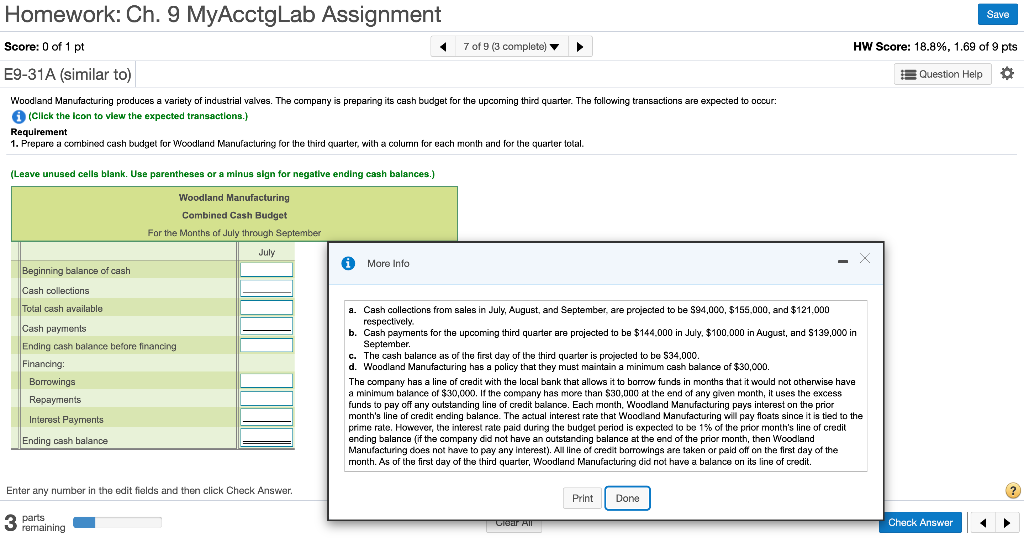Open Question Help menu
1024x543 pixels.
click(x=942, y=74)
